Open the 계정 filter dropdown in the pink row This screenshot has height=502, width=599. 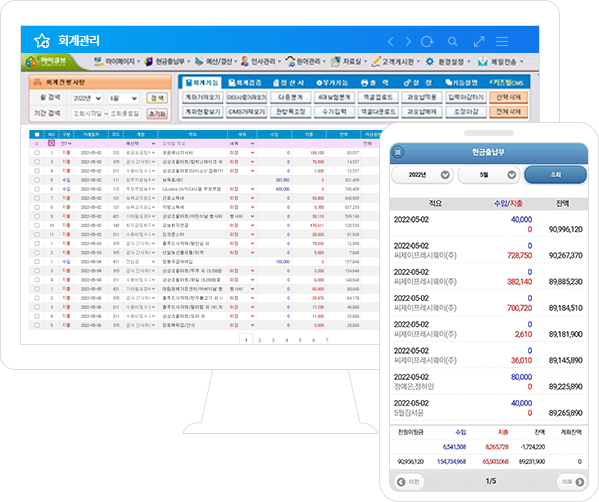[140, 144]
